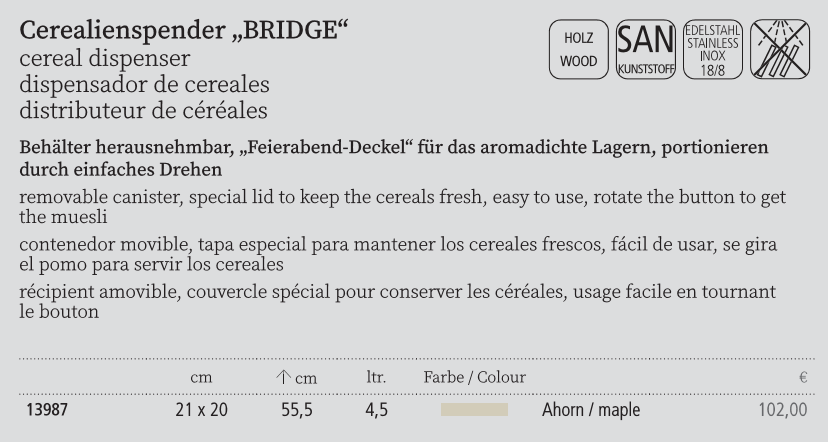Click the price 102,00
Viewport: 828px width, 442px height.
[783, 410]
